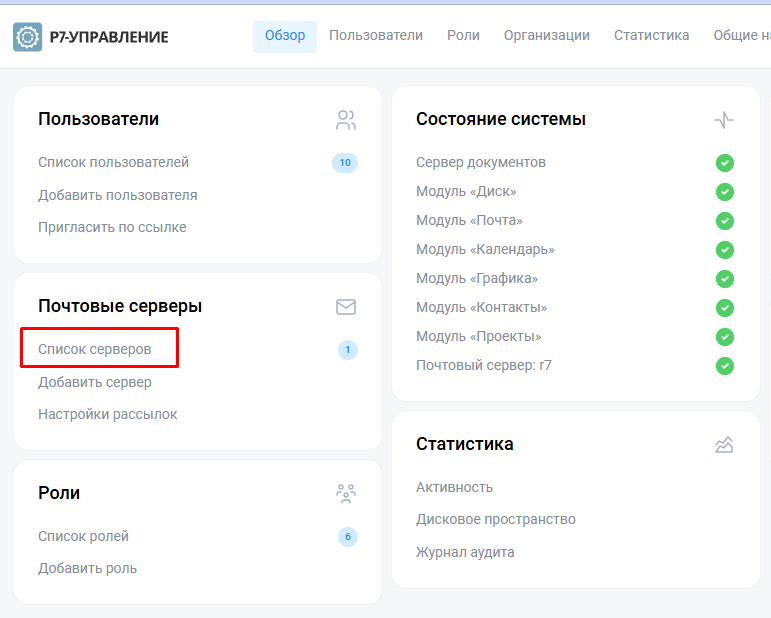Screen dimensions: 771x618
Task: Click the users icon in Пользователи card
Action: click(346, 121)
